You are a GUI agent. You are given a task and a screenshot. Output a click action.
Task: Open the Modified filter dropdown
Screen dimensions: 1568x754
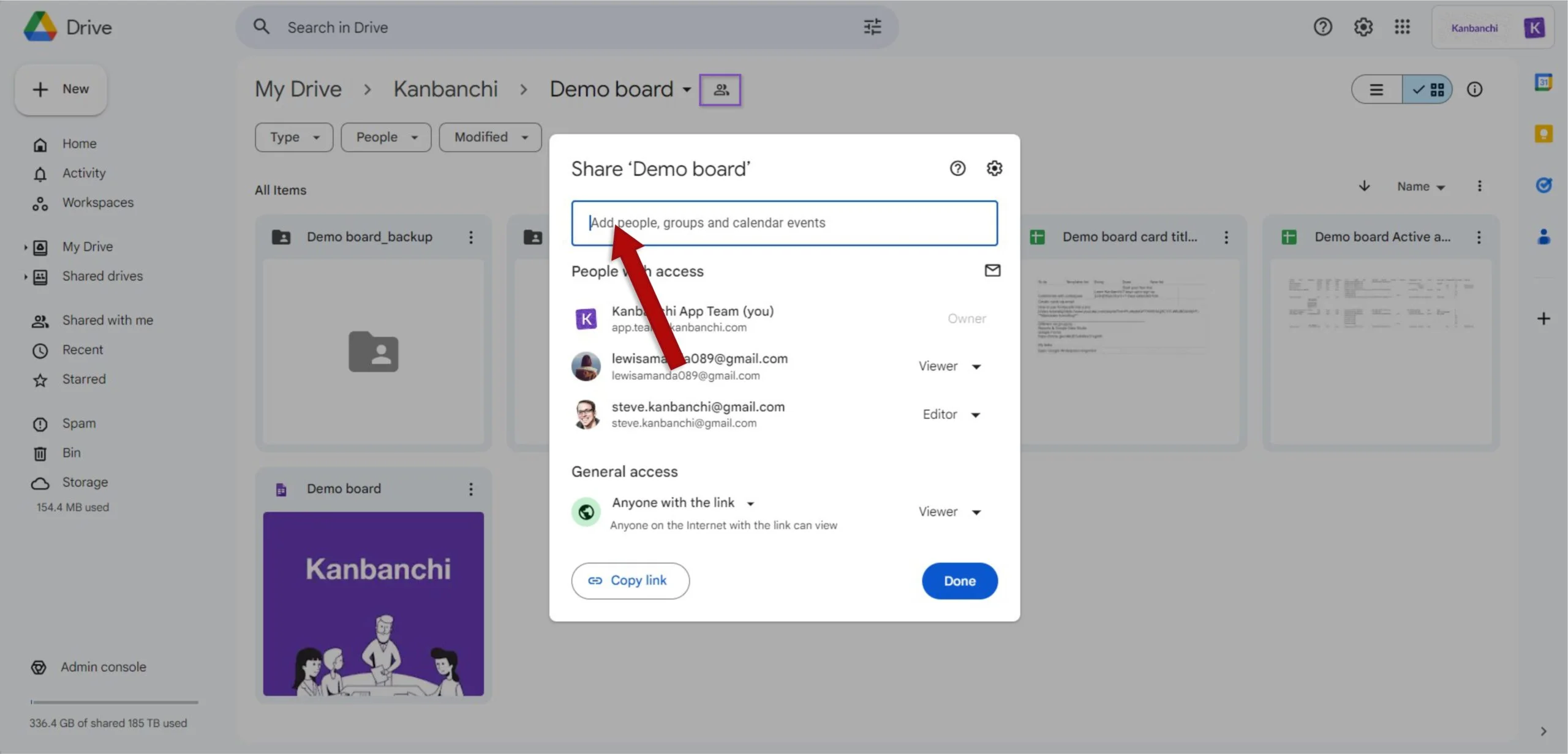[490, 137]
